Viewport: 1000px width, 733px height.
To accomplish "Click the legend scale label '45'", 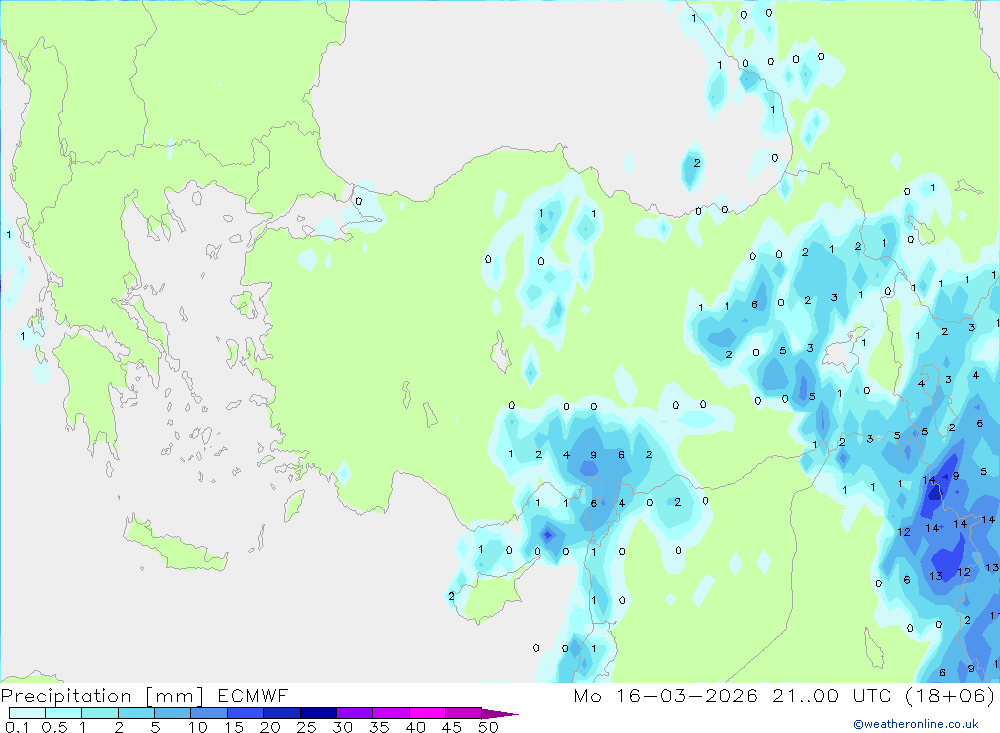I will [x=452, y=727].
